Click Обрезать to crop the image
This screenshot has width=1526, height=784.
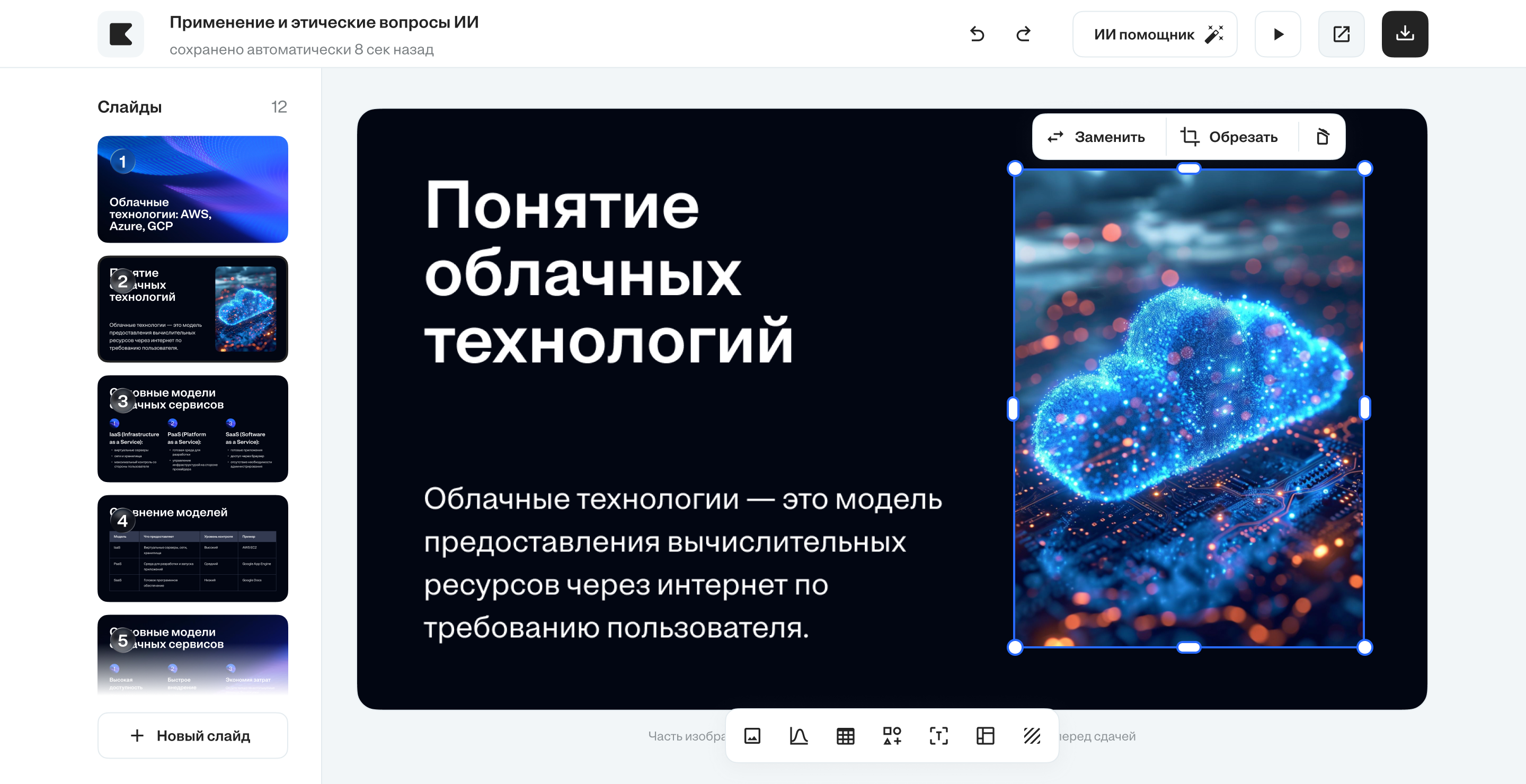click(x=1230, y=137)
